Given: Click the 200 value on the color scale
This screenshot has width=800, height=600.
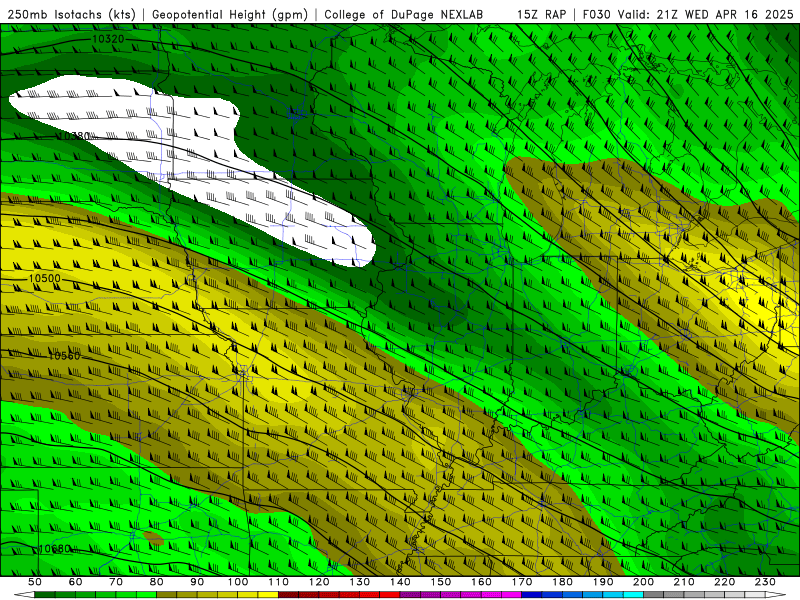Looking at the screenshot, I should tap(644, 582).
